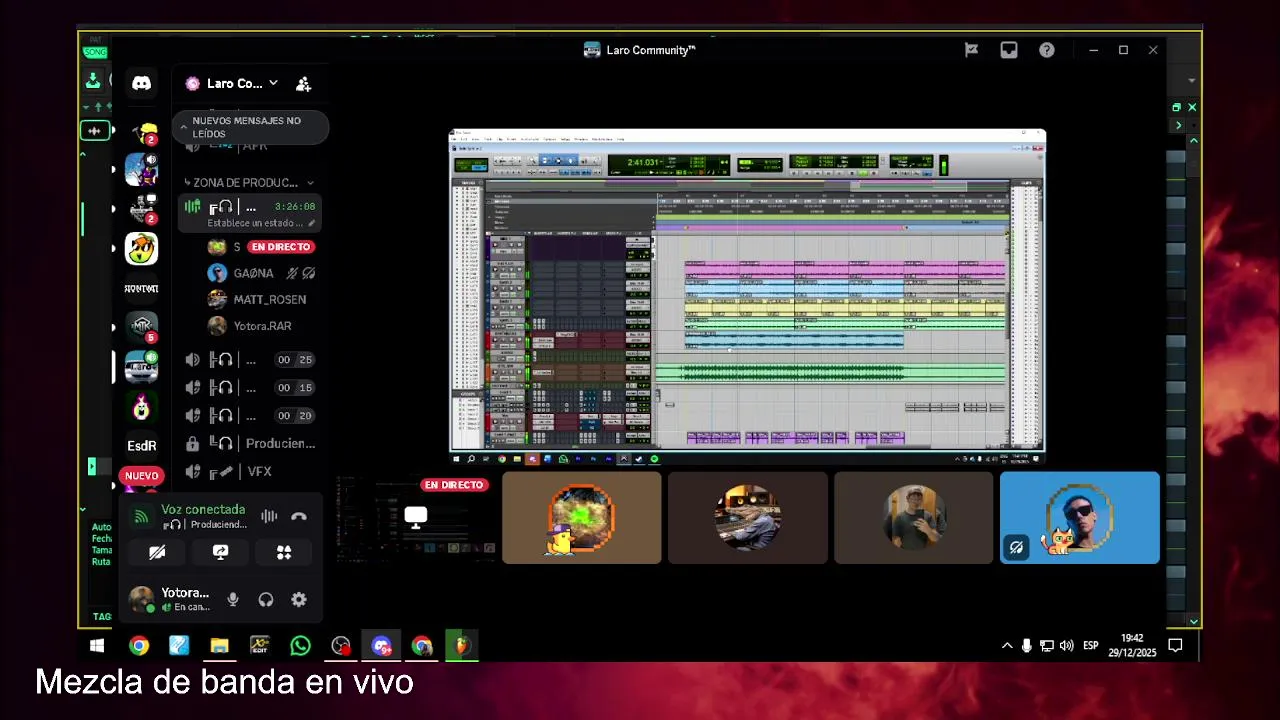This screenshot has width=1280, height=720.
Task: Collapse the ZONA DE PRODUC... category
Action: click(249, 183)
